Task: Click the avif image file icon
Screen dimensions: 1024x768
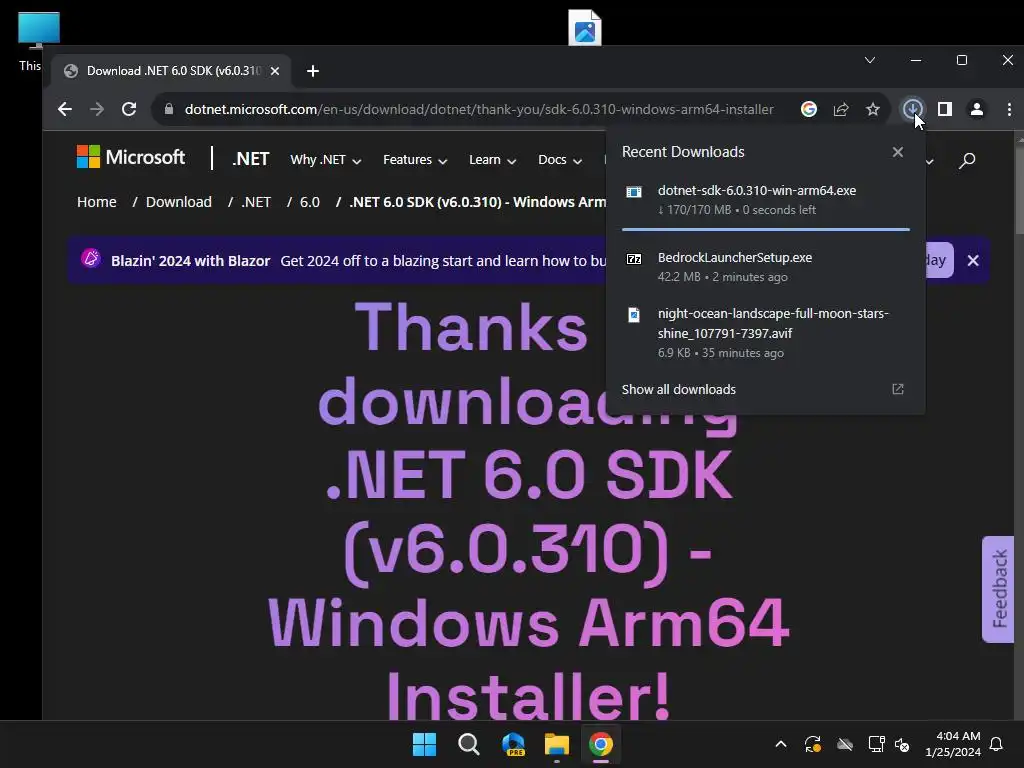Action: pos(633,315)
